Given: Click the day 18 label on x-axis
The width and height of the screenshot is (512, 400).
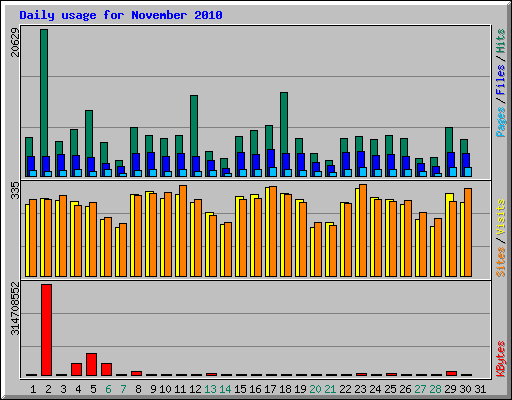Looking at the screenshot, I should pos(285,389).
